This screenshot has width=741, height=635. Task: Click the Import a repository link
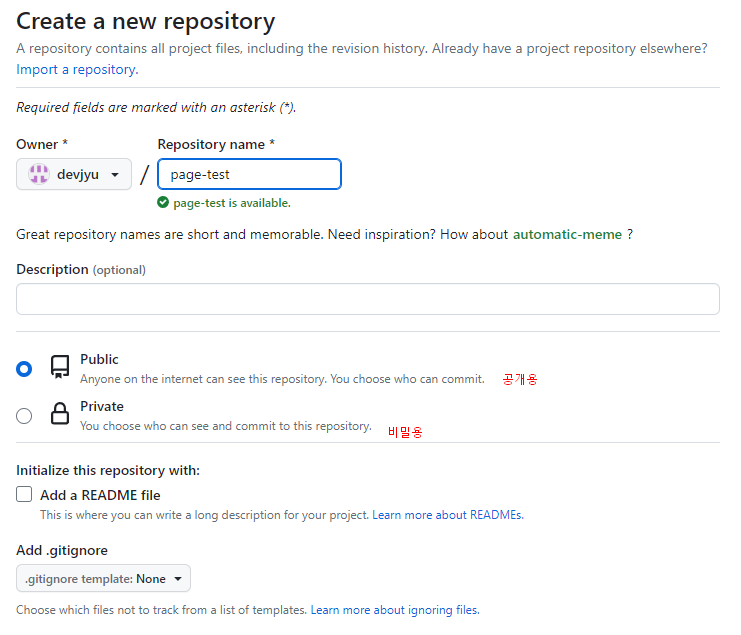tap(77, 70)
